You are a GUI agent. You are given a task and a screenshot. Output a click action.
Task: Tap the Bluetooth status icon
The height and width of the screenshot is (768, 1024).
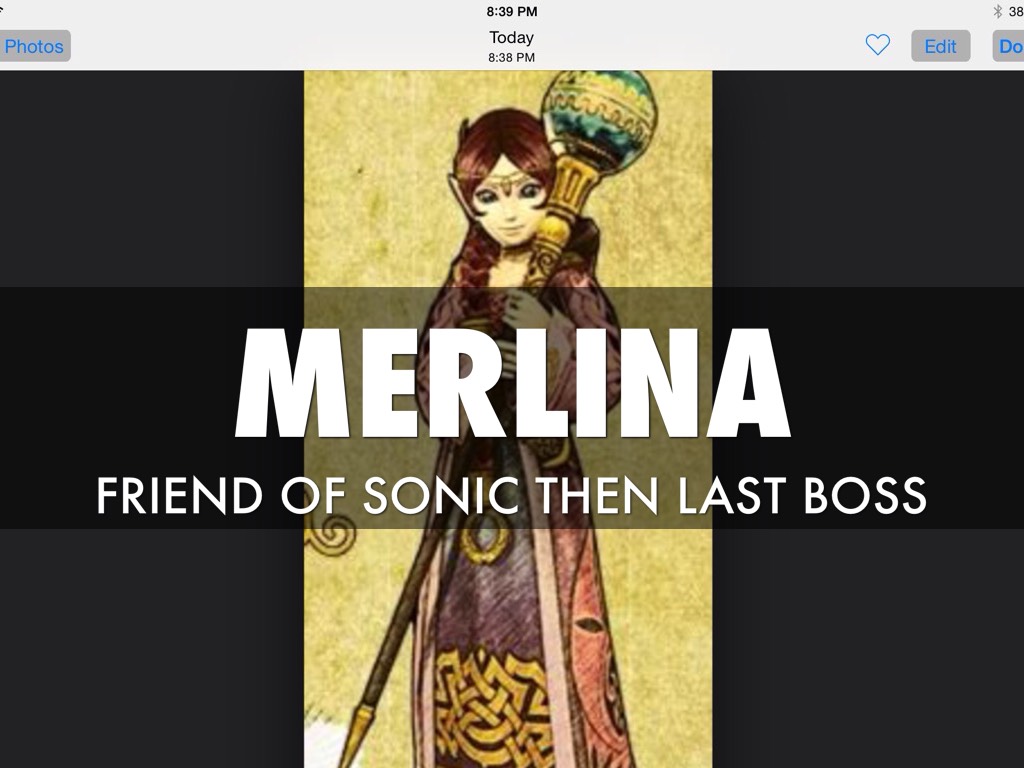(x=997, y=11)
